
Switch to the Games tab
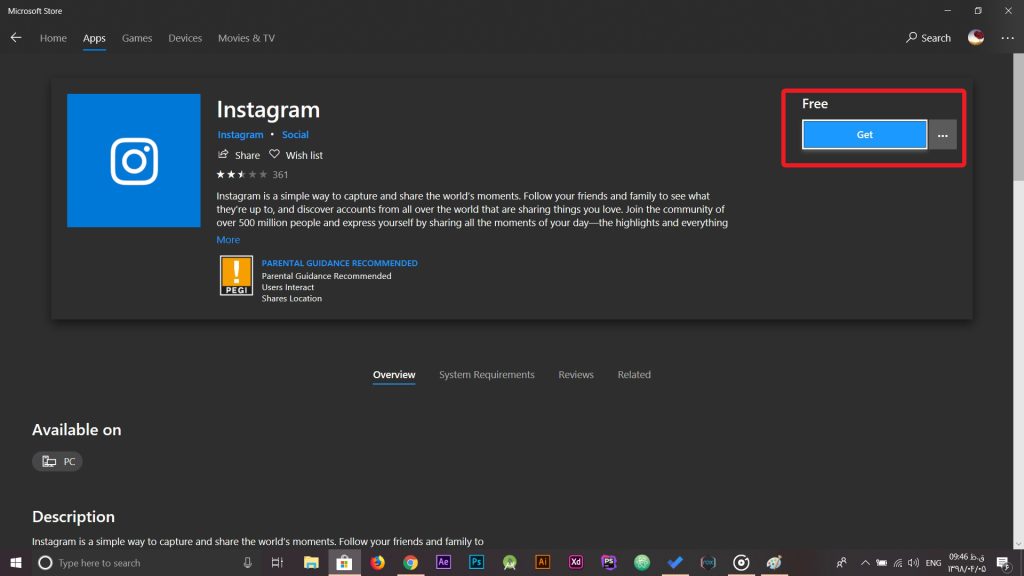[x=137, y=38]
